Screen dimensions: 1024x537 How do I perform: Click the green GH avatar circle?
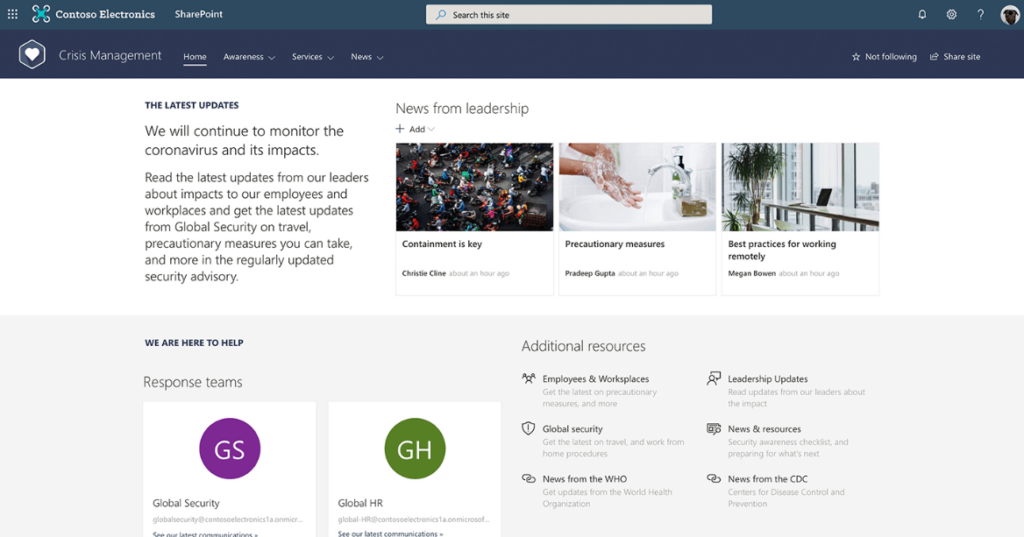click(x=415, y=449)
